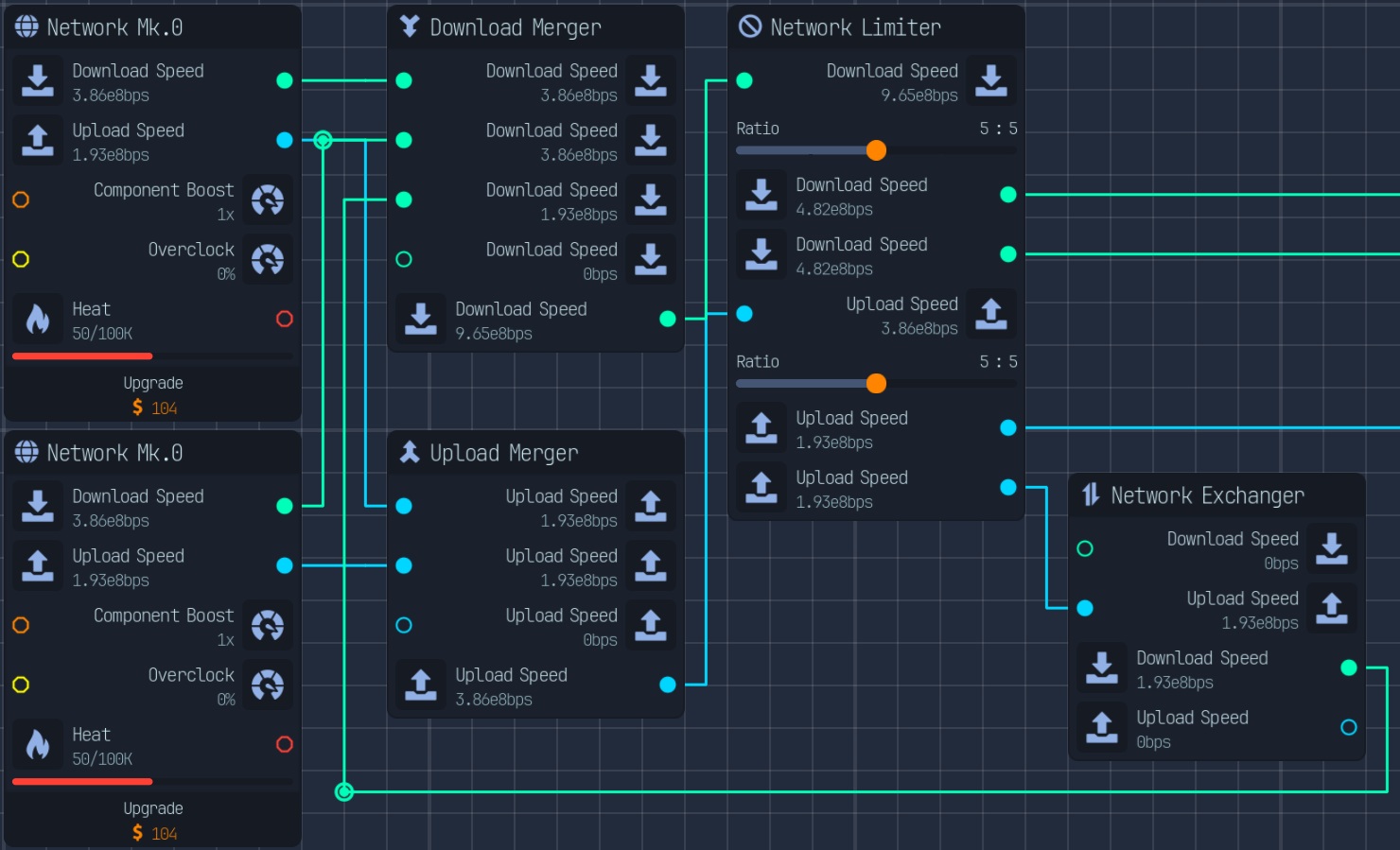The image size is (1400, 850).
Task: Click the Network Exchanger 1.93e8bps Upload Speed input icon
Action: [1332, 608]
